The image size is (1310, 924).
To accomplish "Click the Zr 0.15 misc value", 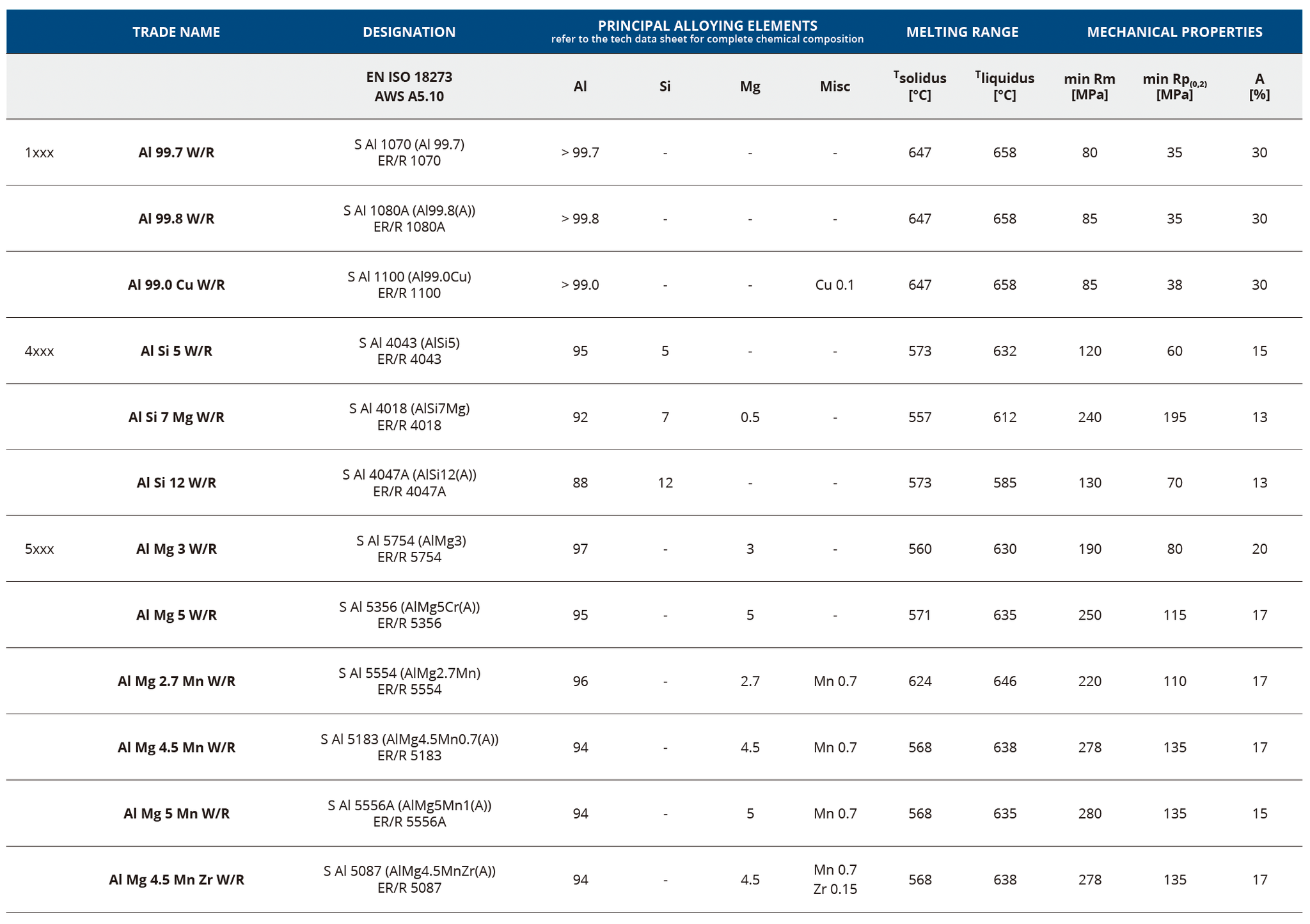I will tap(835, 889).
